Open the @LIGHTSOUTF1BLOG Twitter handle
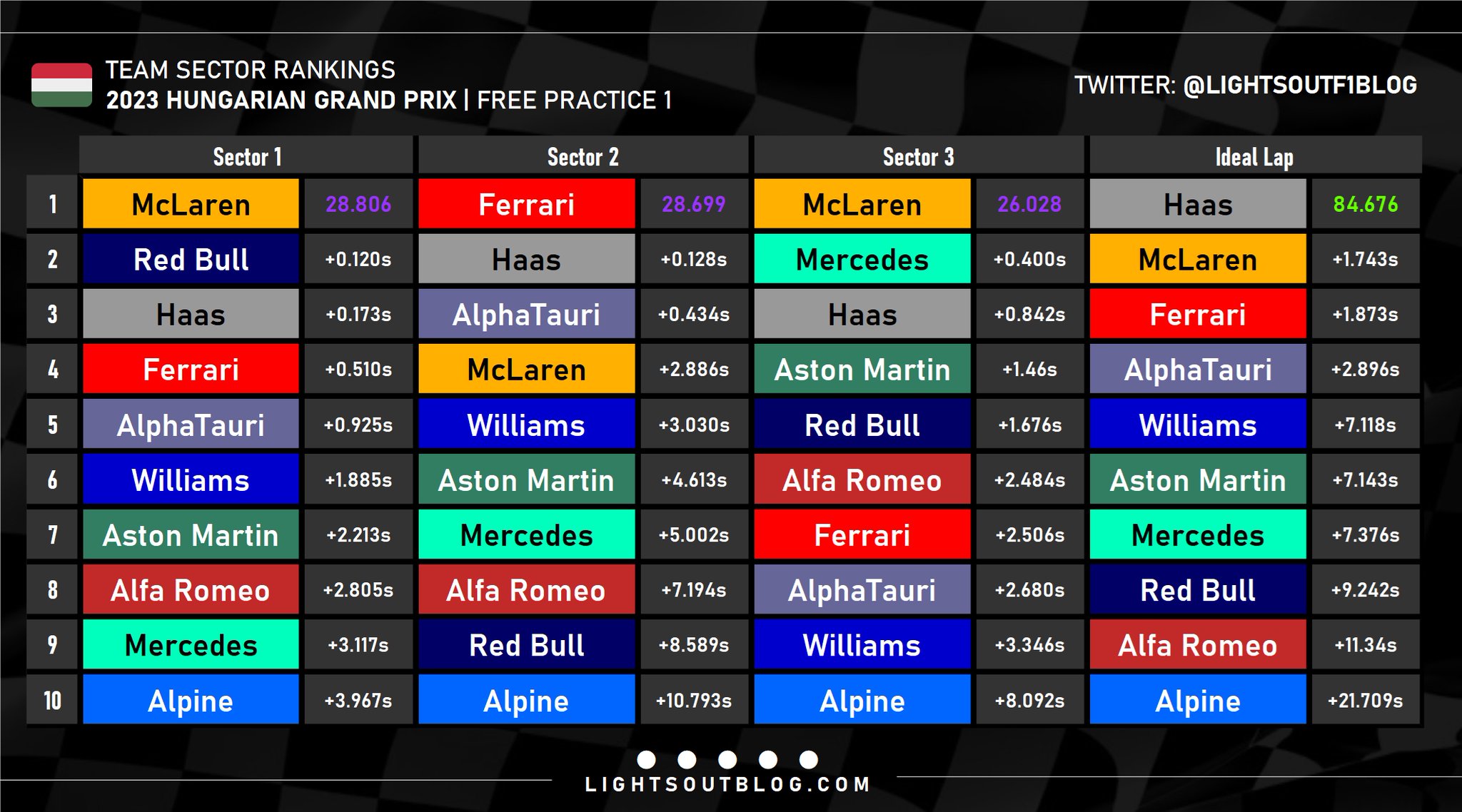 [1299, 85]
